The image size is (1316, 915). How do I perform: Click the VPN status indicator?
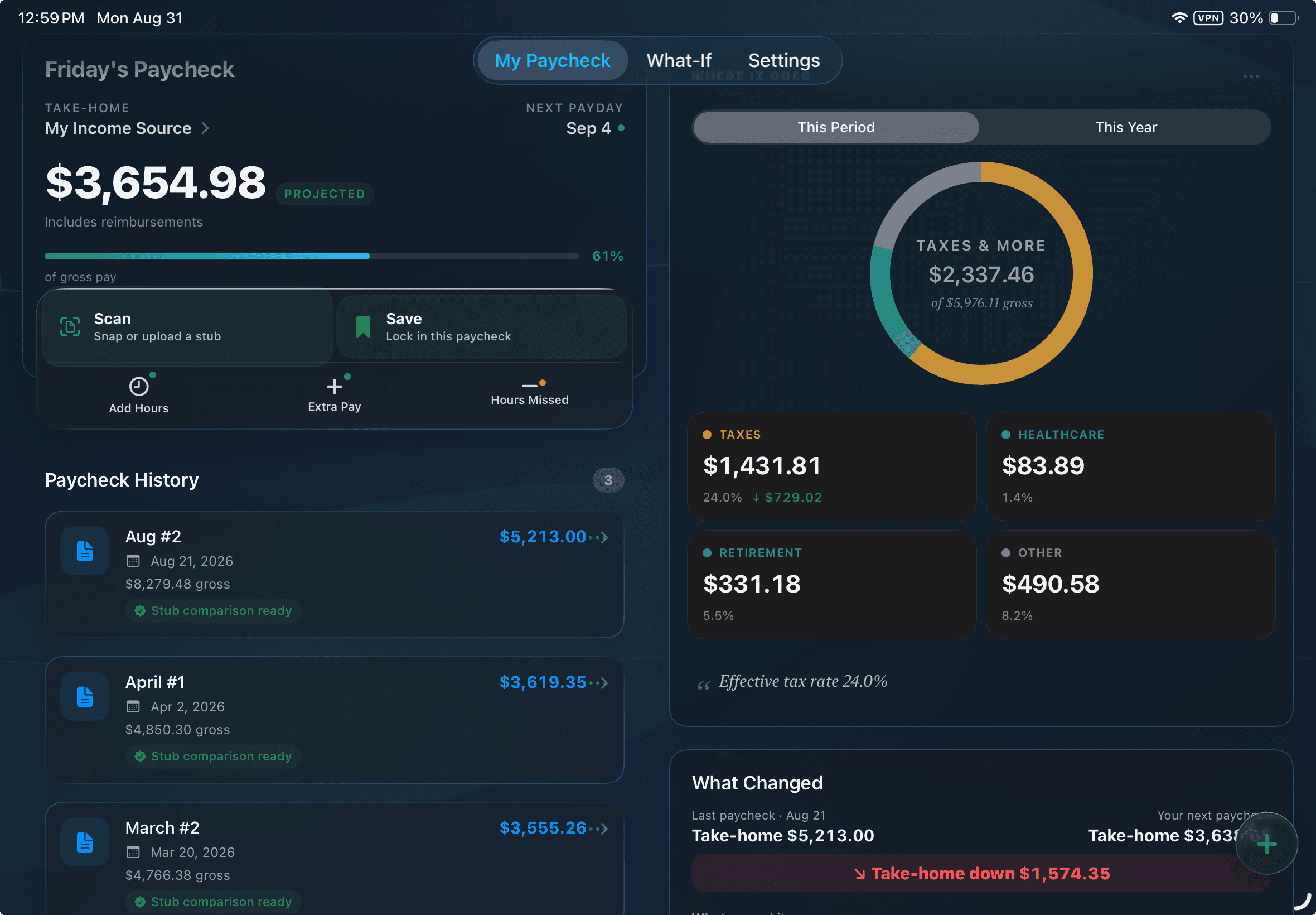[x=1208, y=18]
